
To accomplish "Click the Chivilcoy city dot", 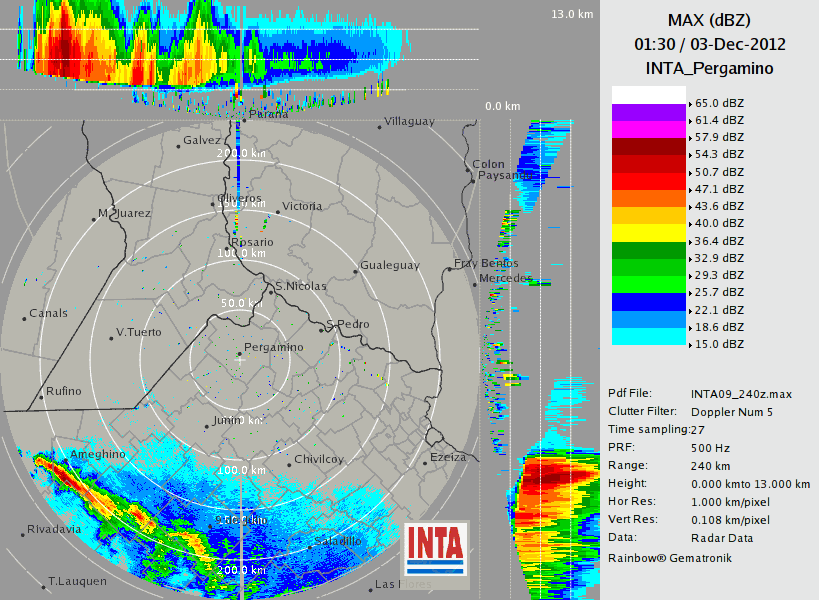I will point(289,465).
